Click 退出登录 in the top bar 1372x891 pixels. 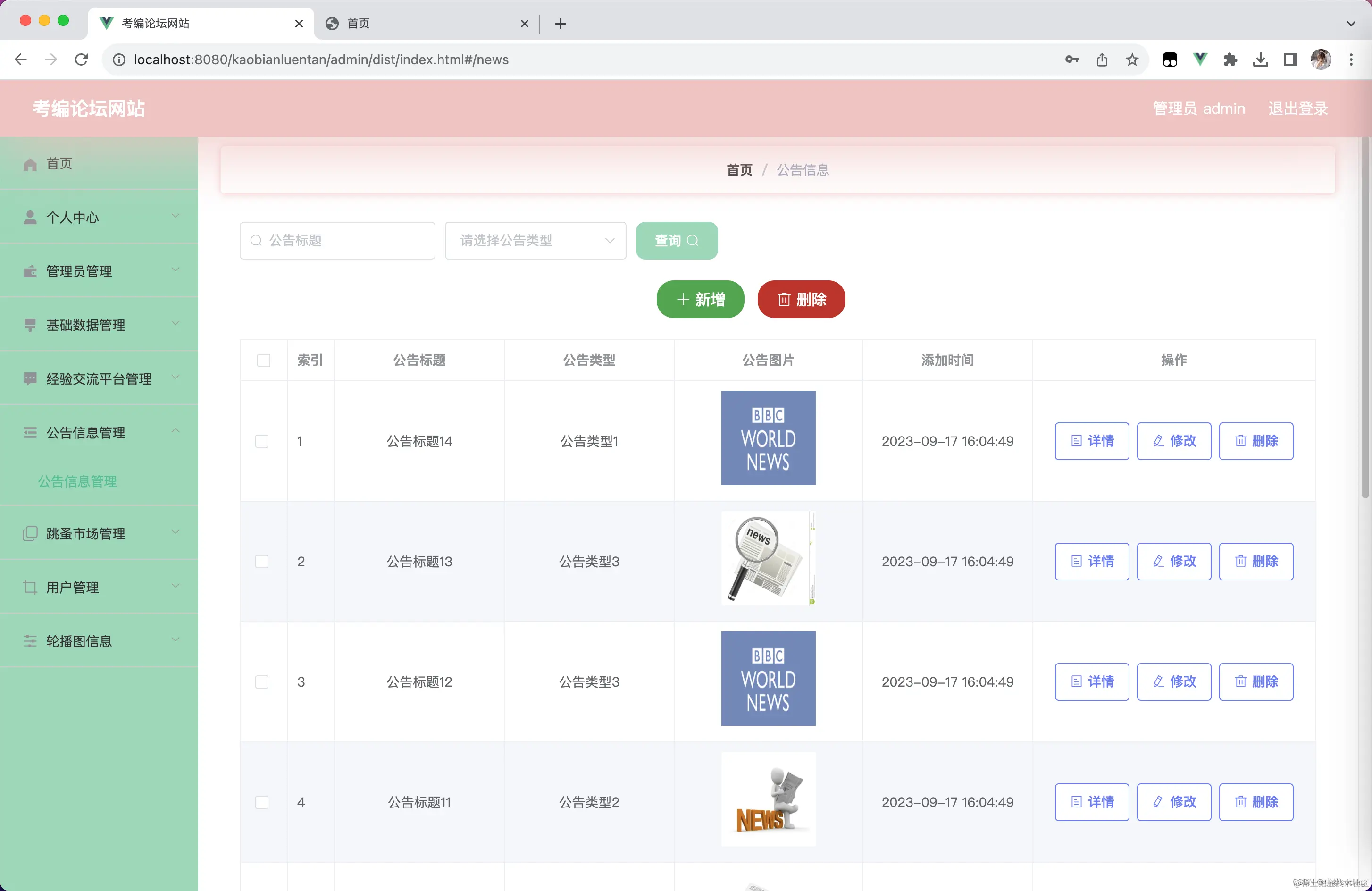coord(1297,108)
